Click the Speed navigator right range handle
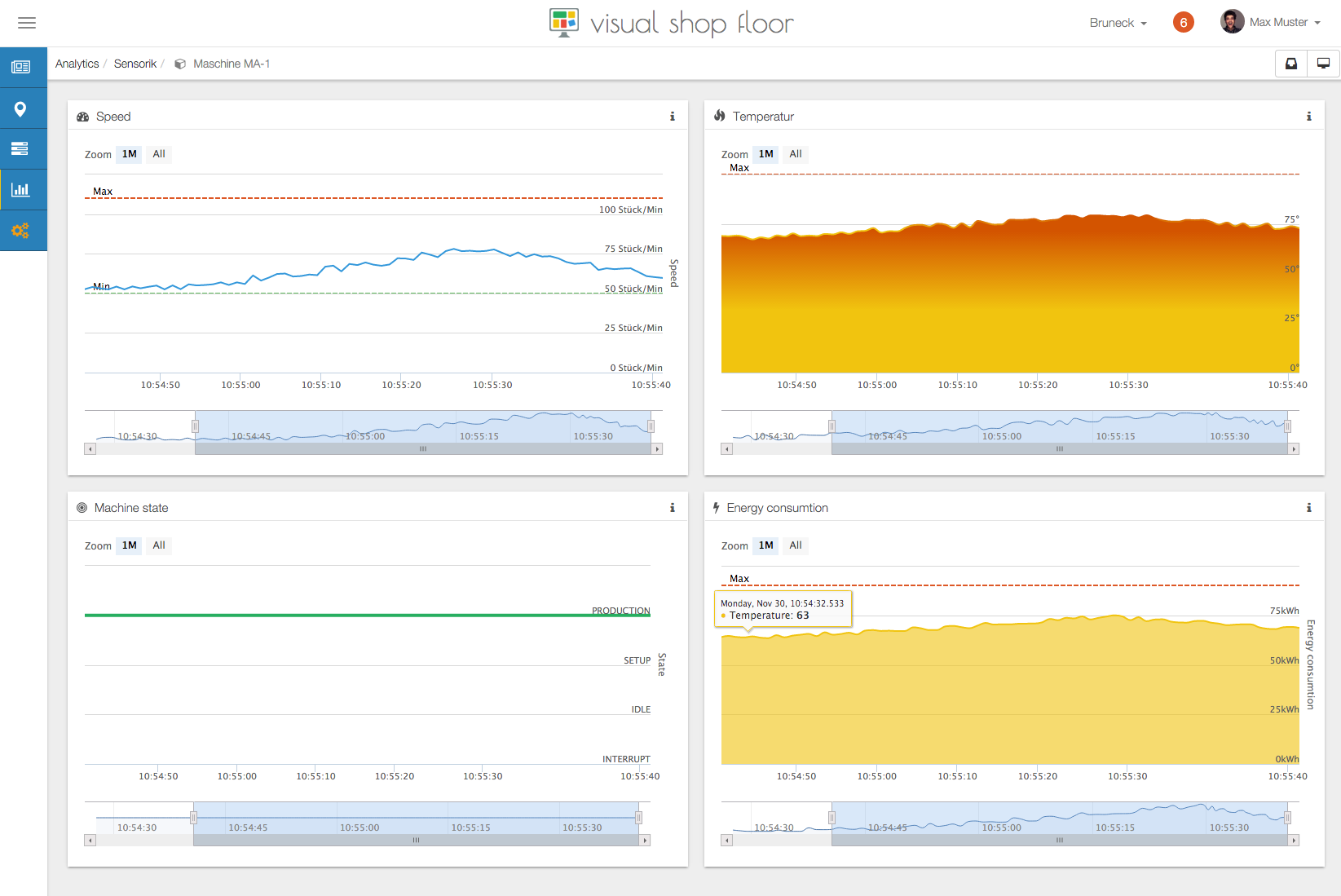This screenshot has width=1341, height=896. tap(651, 426)
